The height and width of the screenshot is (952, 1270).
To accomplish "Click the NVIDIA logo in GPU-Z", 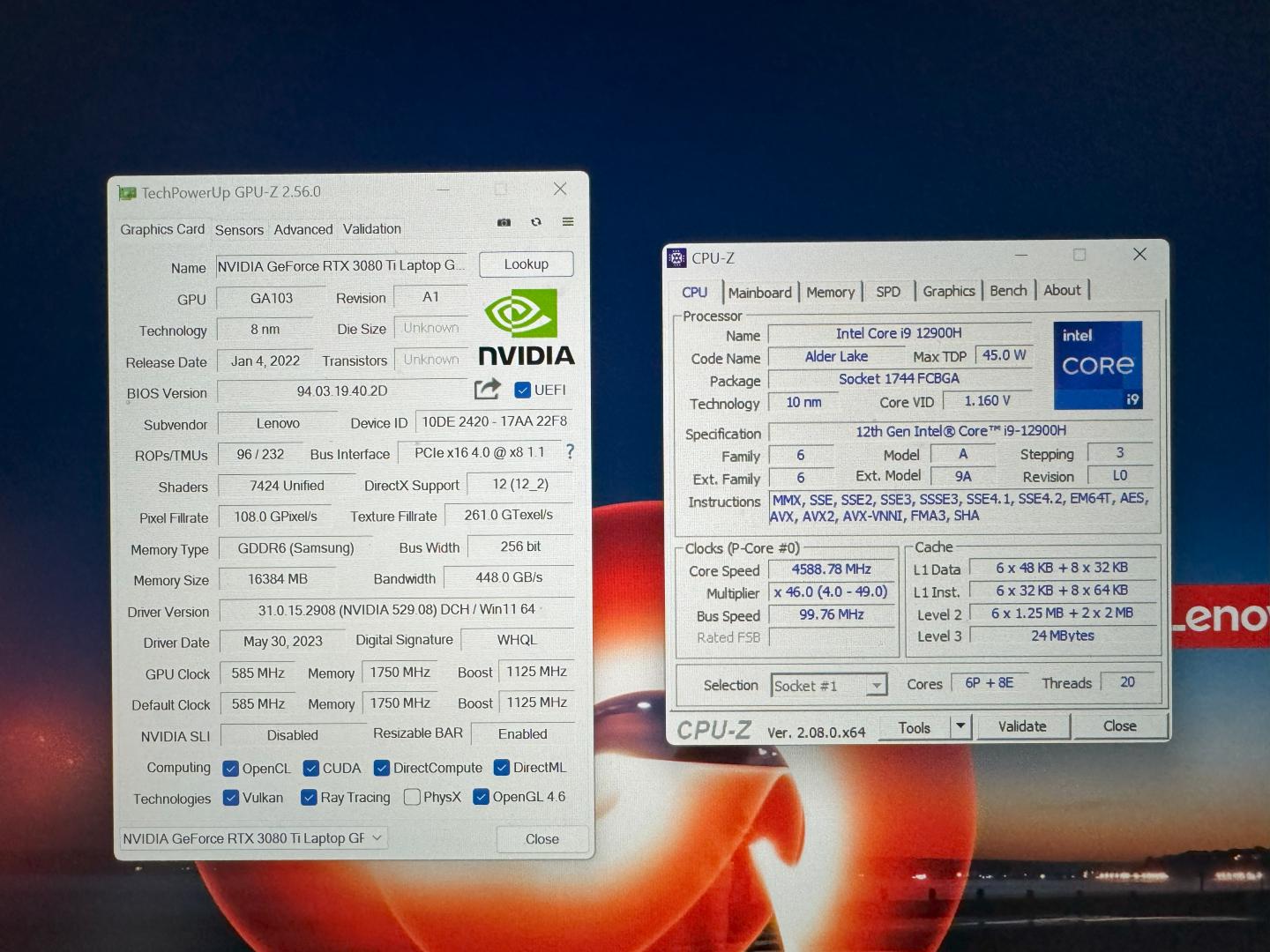I will (526, 327).
